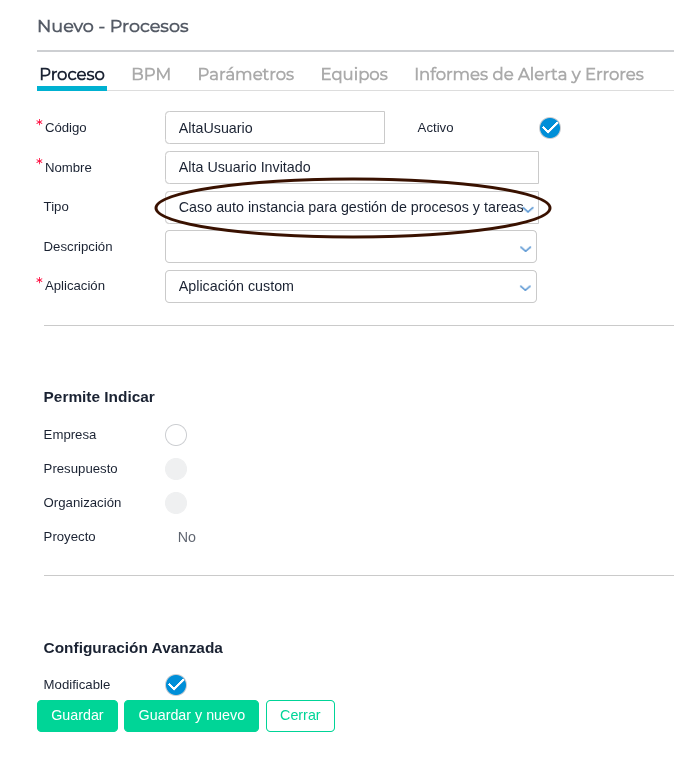Toggle the Presupuesto checkbox

176,469
